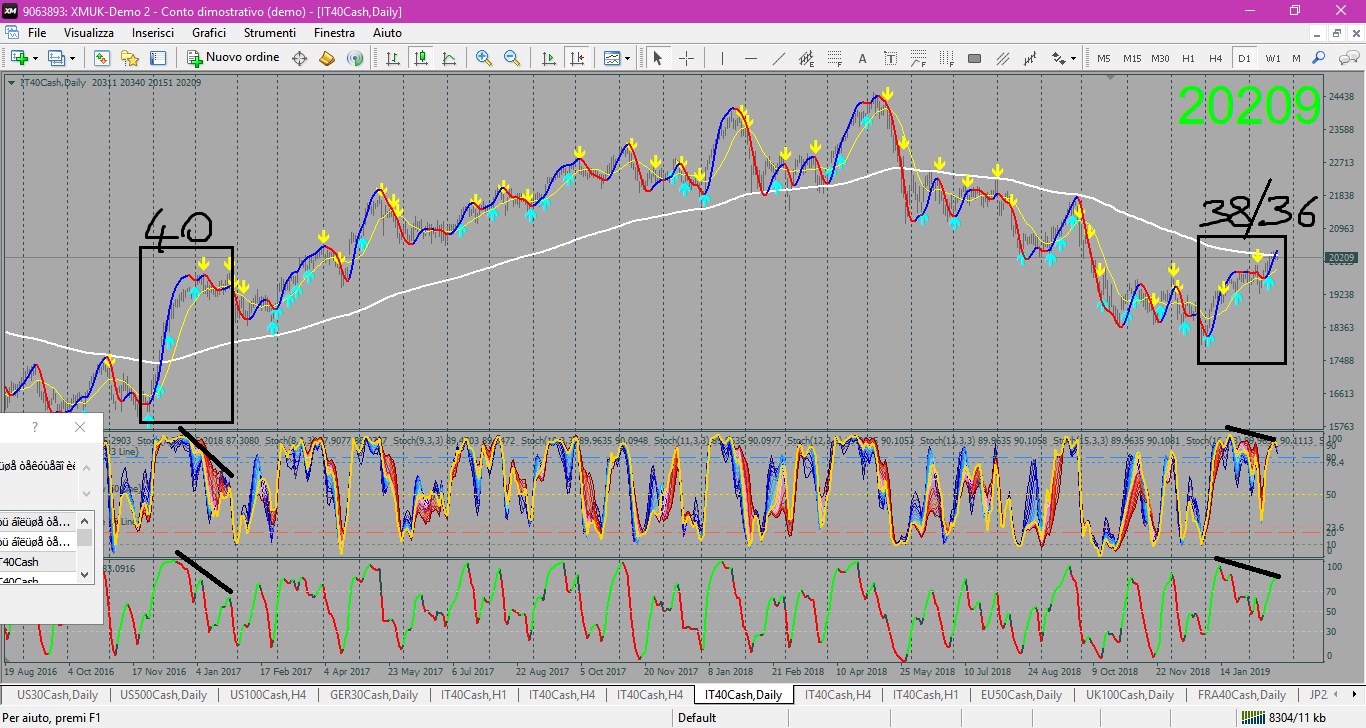The height and width of the screenshot is (728, 1366).
Task: Toggle AutoTrading signal icon
Action: 354,58
